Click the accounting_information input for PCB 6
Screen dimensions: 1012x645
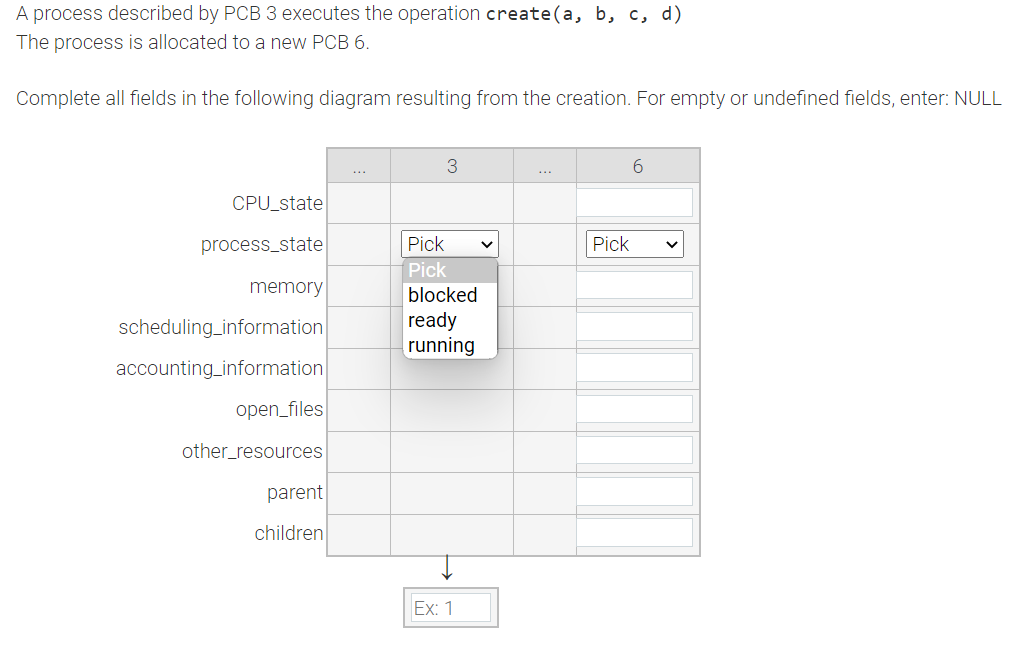[x=634, y=366]
